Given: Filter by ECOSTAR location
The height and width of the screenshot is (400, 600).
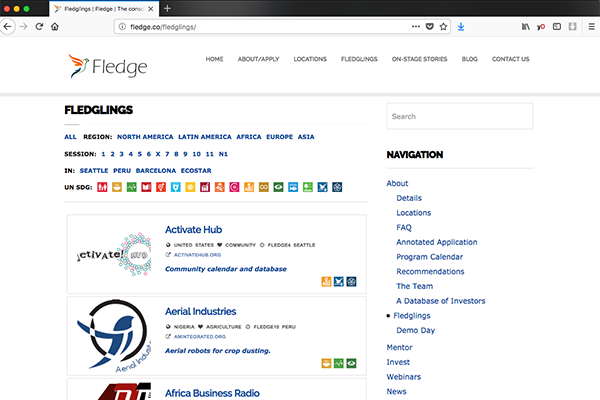Looking at the screenshot, I should (x=196, y=170).
